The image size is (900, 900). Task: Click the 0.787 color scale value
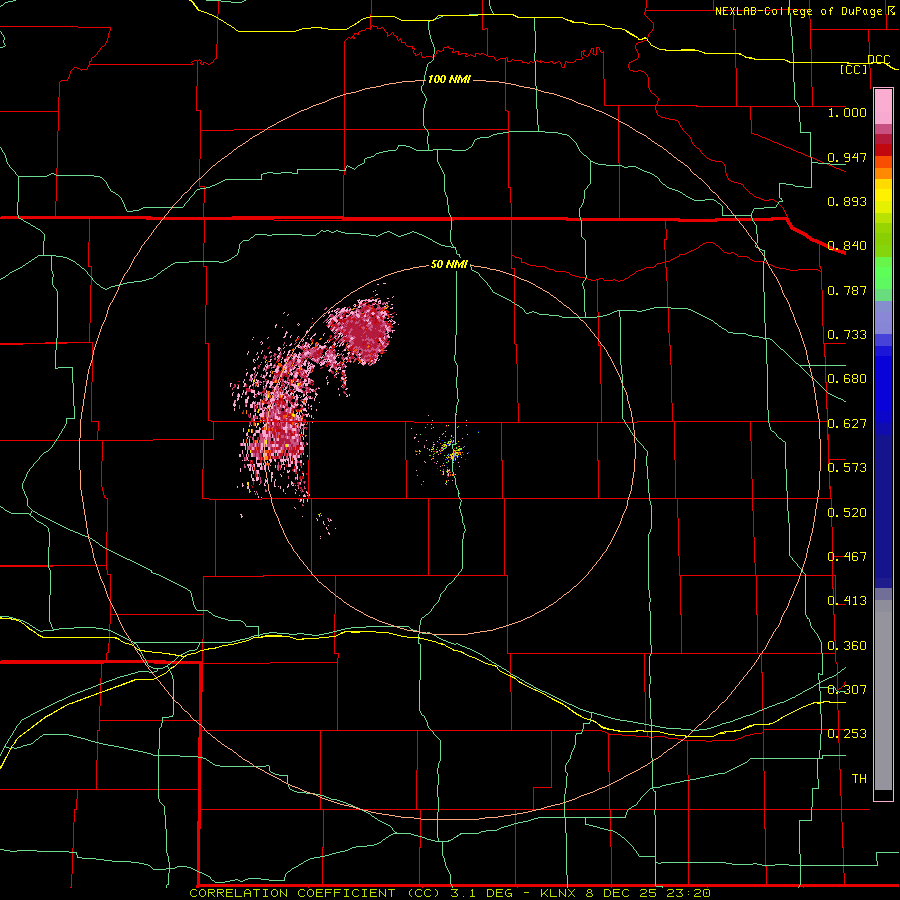[x=847, y=290]
